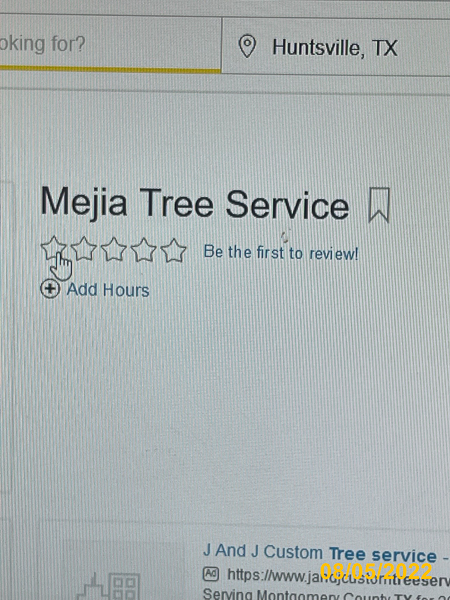Click the 'looking for?' search field
The height and width of the screenshot is (600, 450).
110,43
